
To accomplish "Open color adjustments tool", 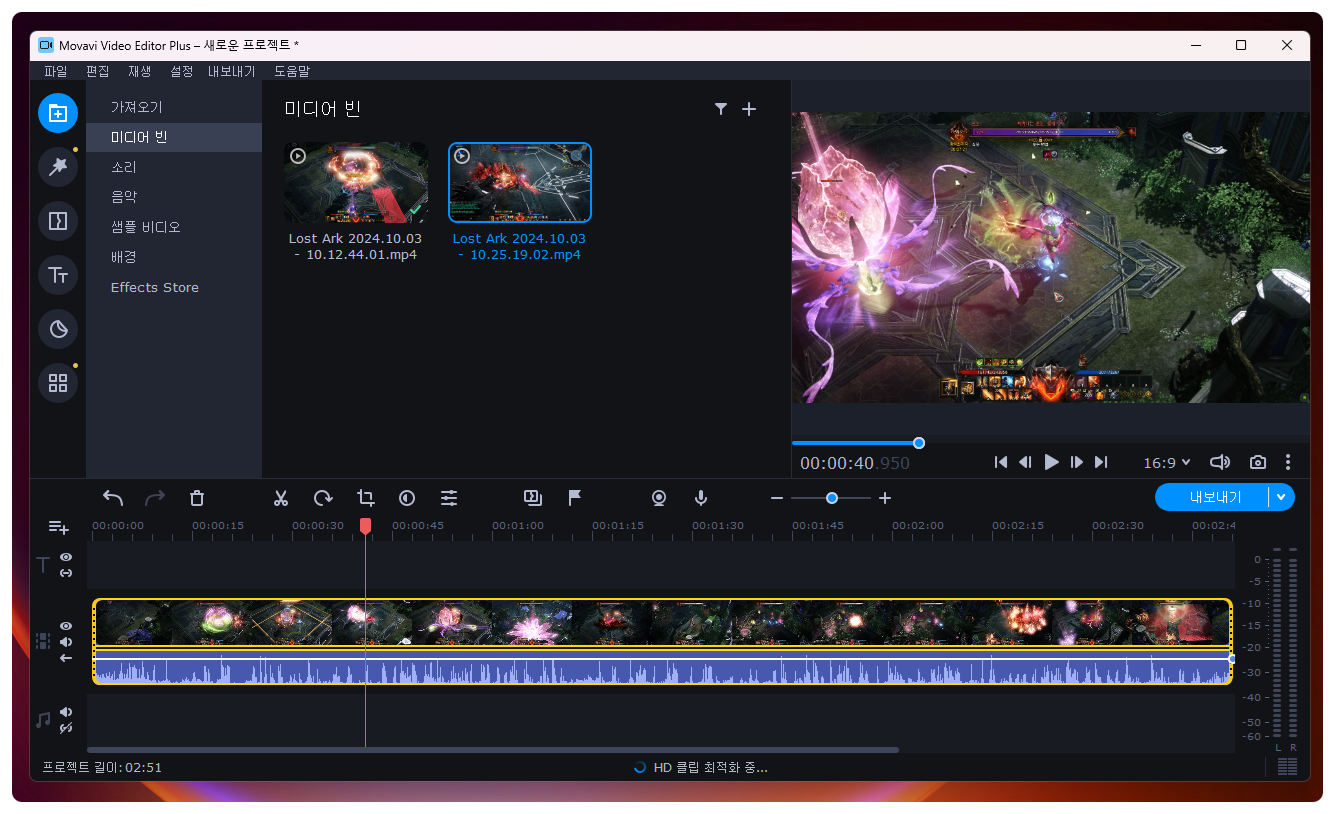I will tap(407, 497).
